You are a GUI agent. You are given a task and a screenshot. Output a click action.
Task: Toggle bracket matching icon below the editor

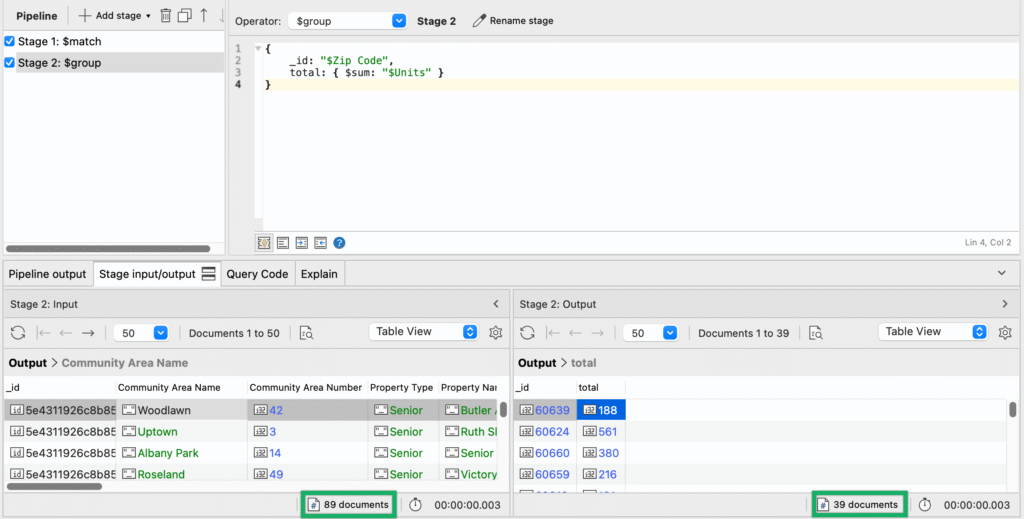264,243
